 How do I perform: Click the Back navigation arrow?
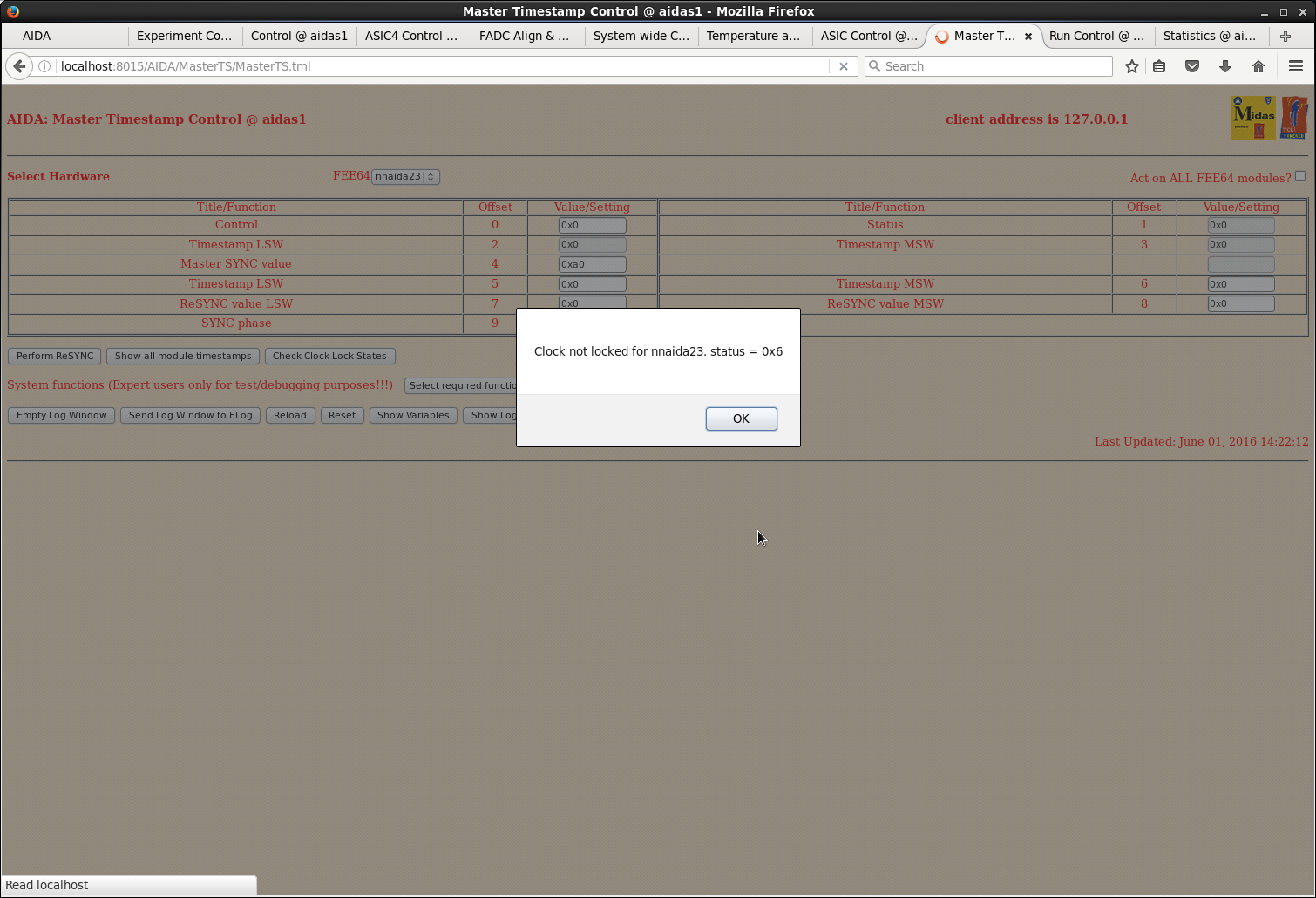coord(19,66)
